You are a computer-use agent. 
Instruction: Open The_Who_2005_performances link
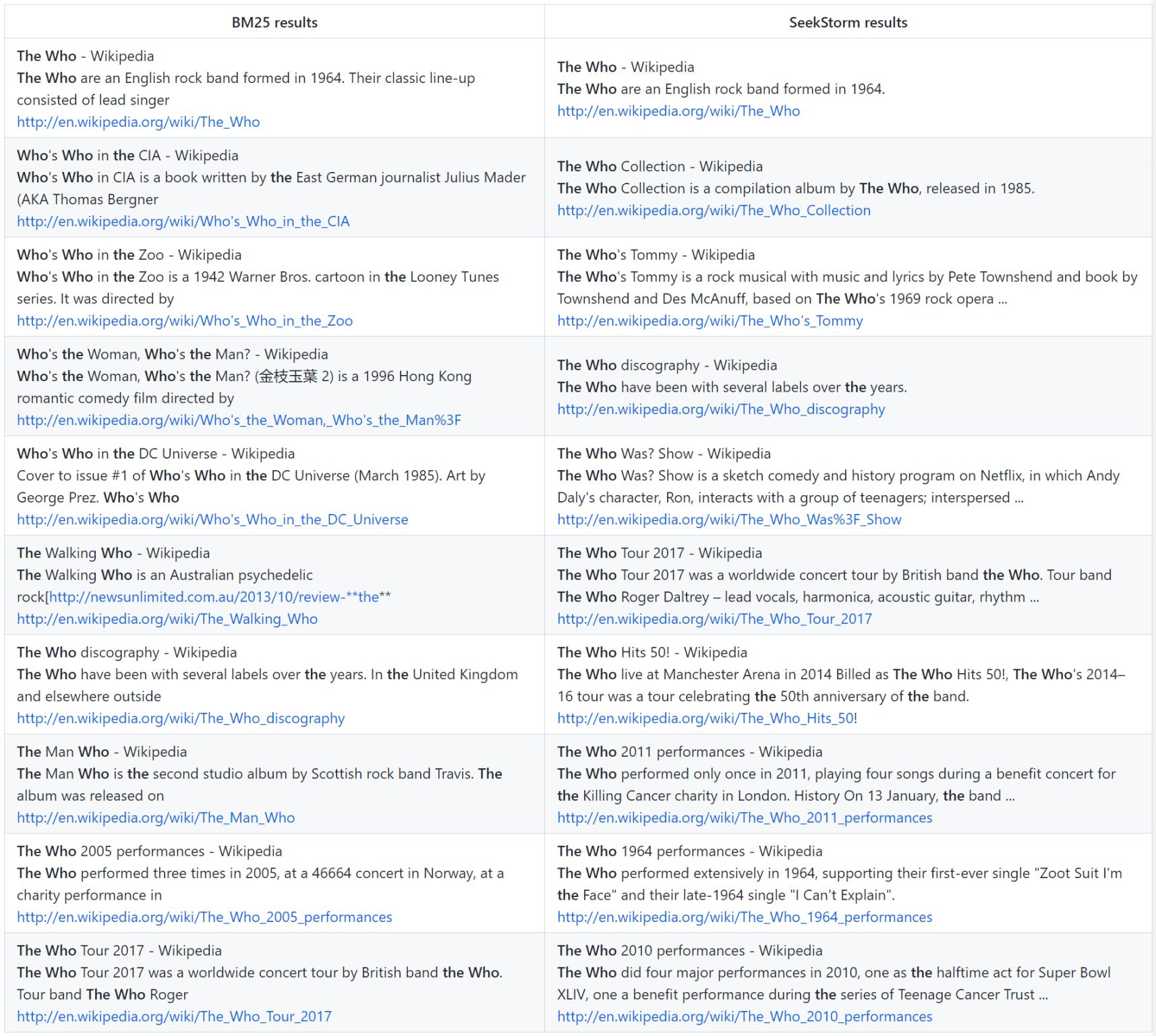click(204, 917)
